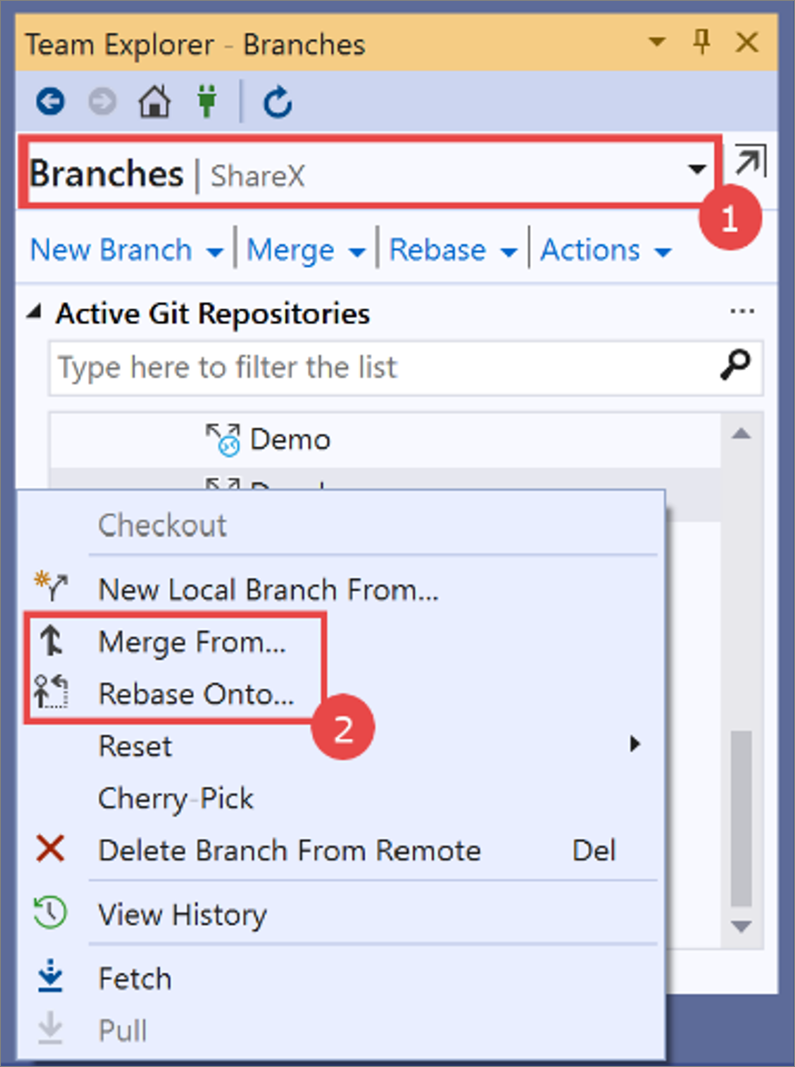Click the green Manage Connections plug icon
The image size is (795, 1067).
[207, 101]
